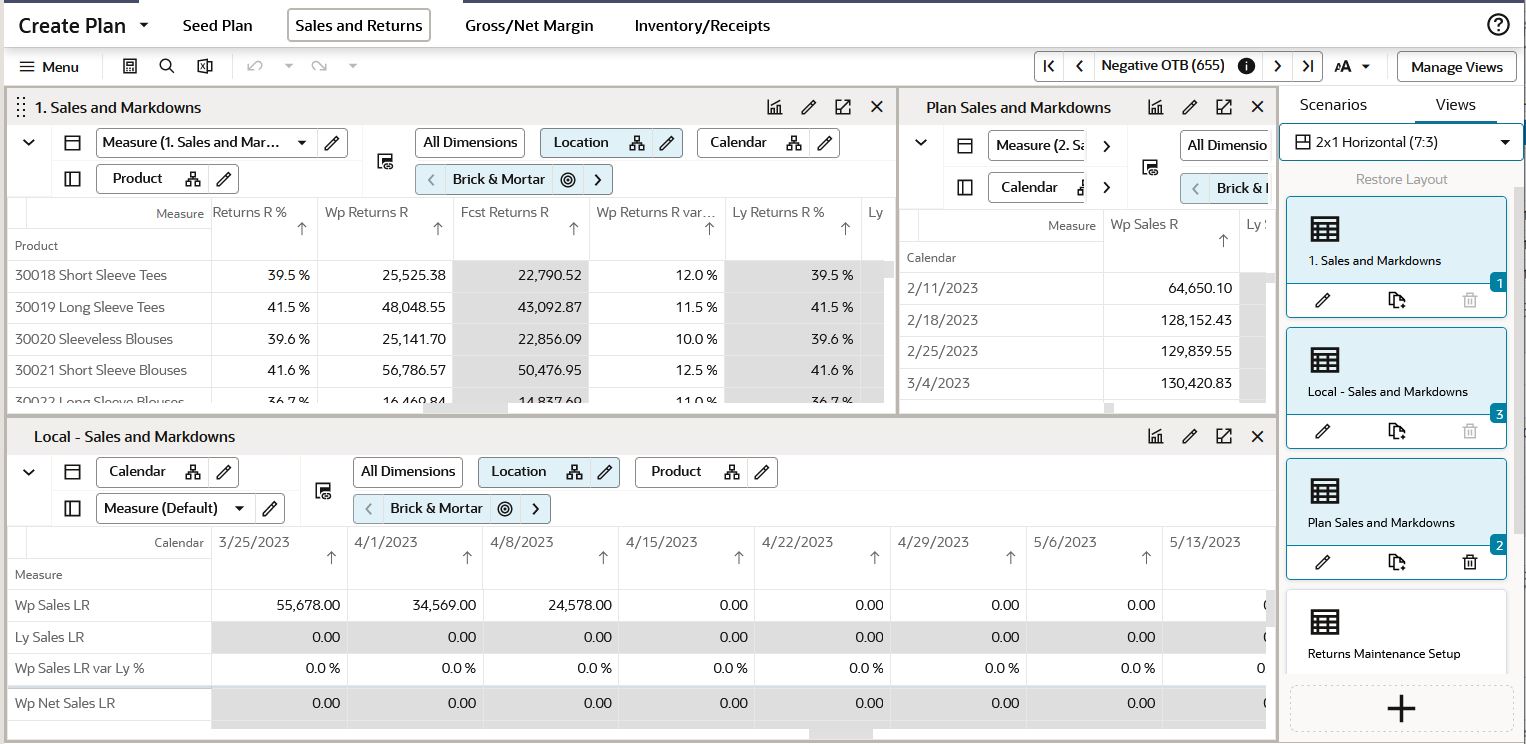
Task: Pop out the Plan Sales and Markdowns panel
Action: (x=1224, y=107)
